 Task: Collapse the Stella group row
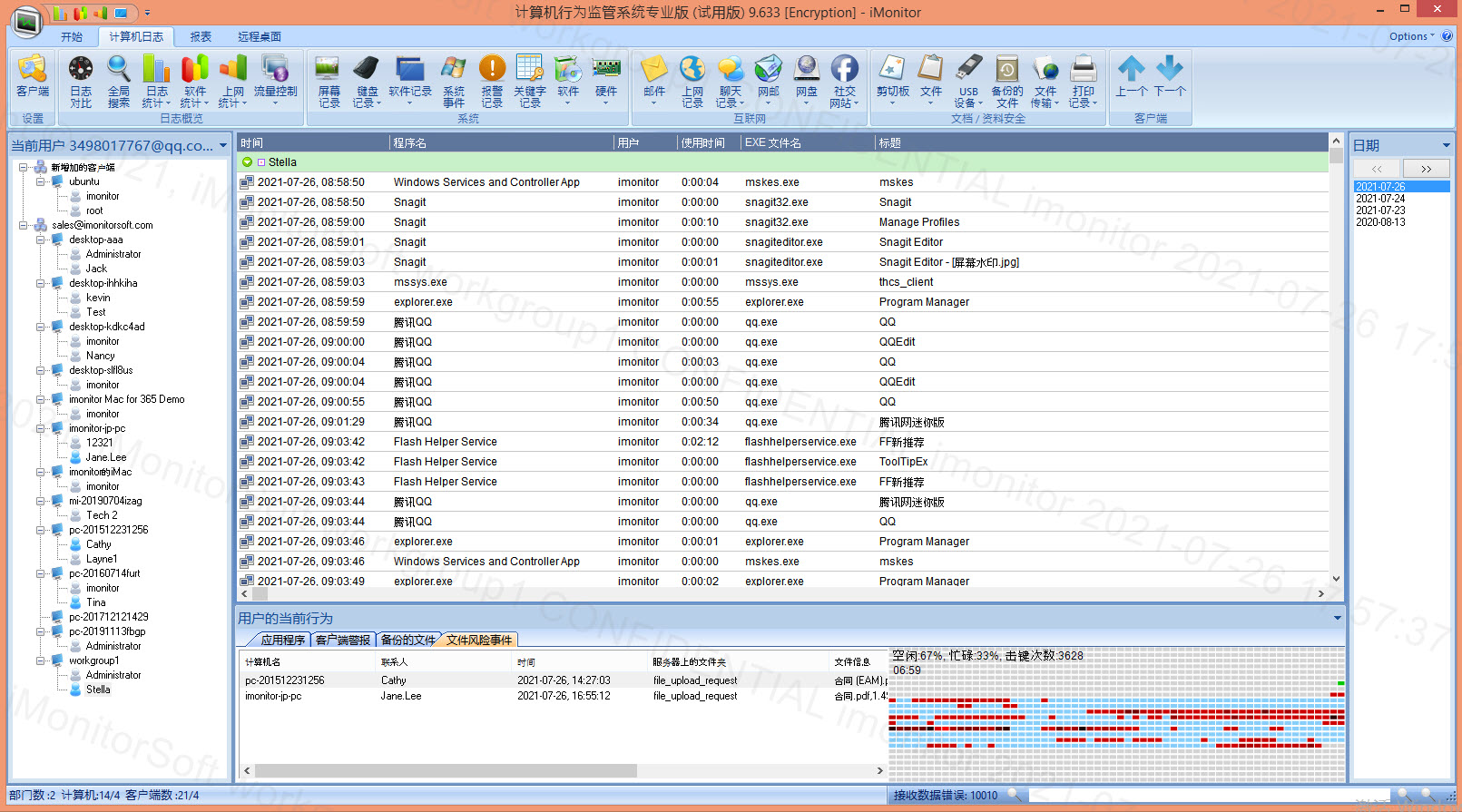coord(247,162)
